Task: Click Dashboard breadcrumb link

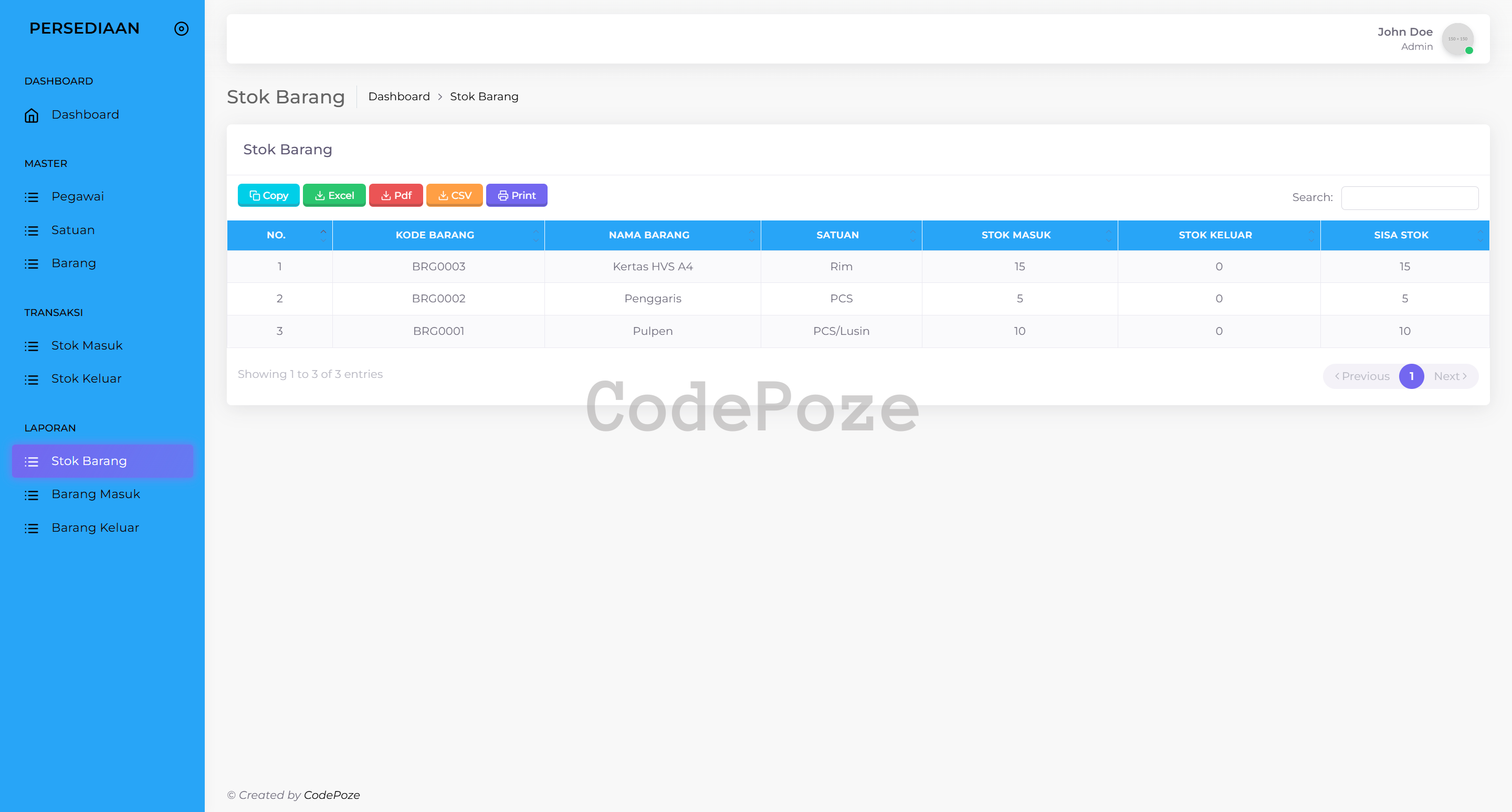Action: point(399,97)
